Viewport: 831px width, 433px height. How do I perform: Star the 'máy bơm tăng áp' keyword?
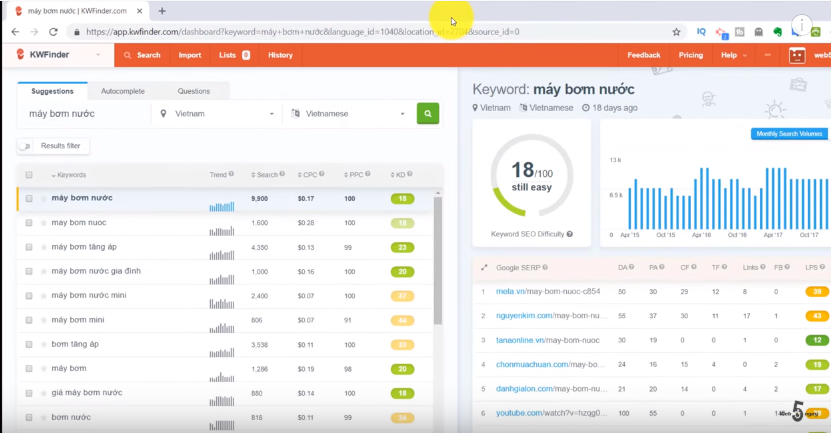coord(43,247)
